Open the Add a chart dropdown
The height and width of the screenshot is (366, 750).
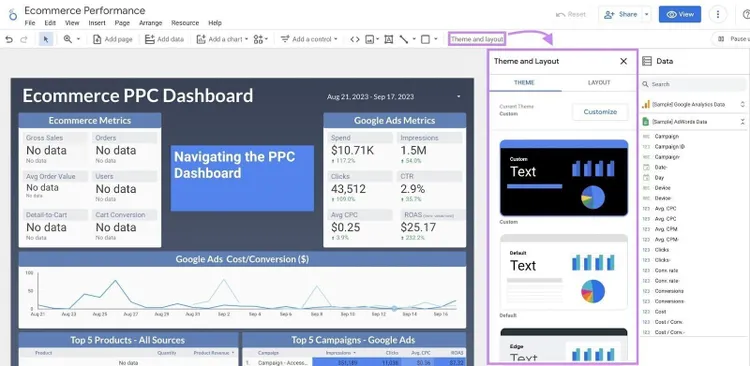click(x=222, y=39)
